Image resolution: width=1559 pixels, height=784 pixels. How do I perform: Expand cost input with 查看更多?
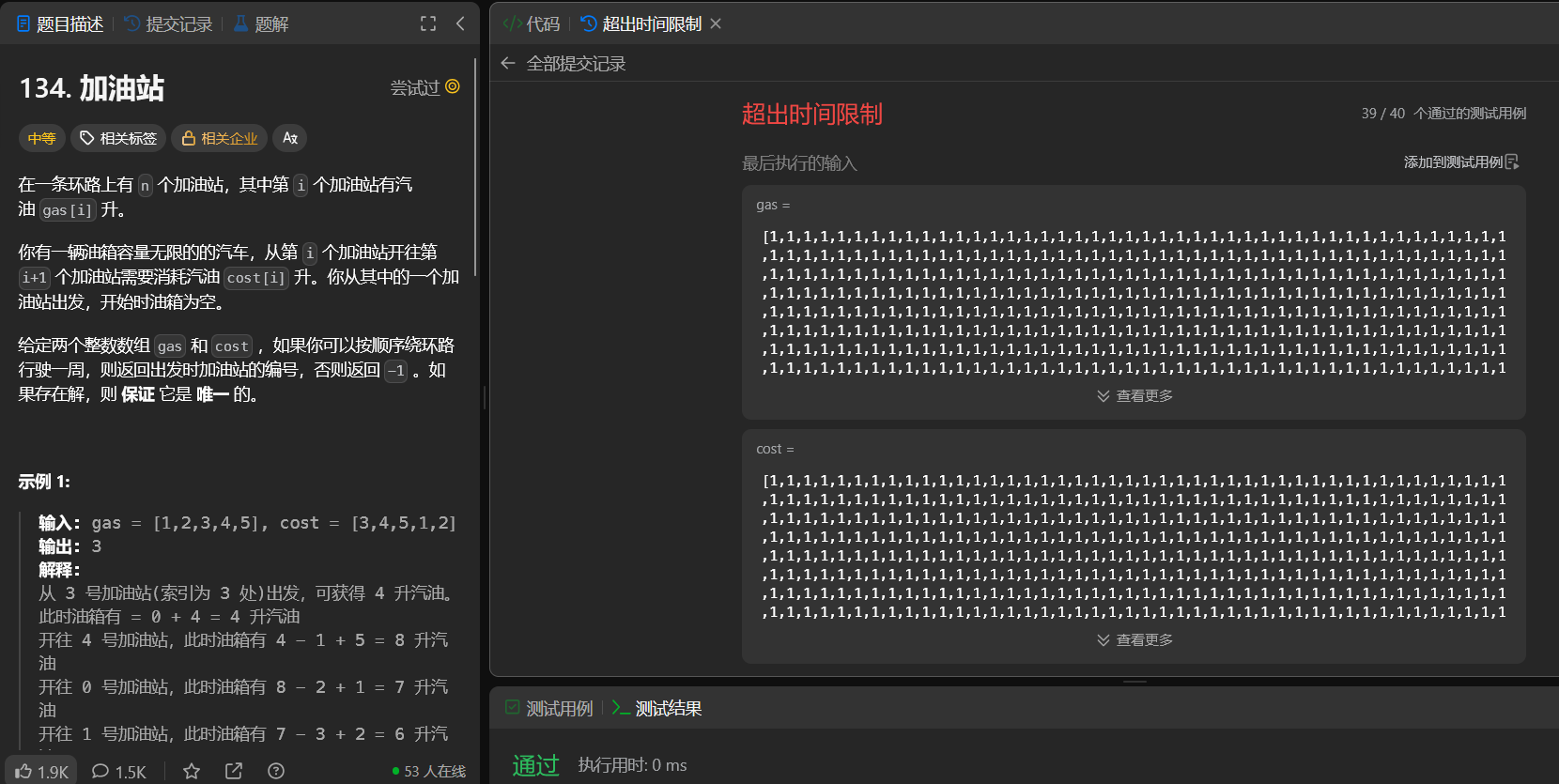coord(1135,640)
